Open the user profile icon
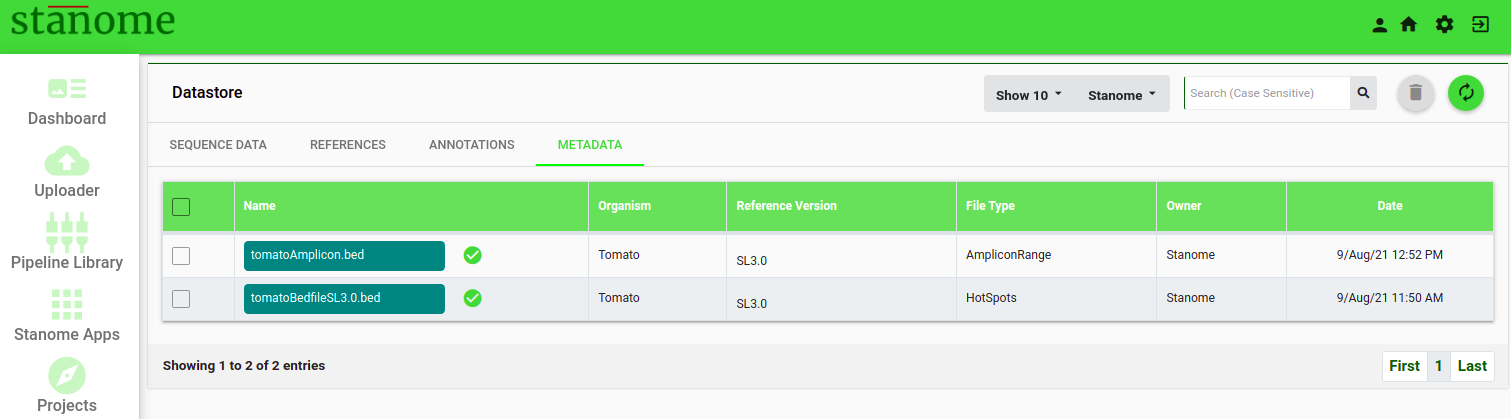 click(x=1380, y=25)
